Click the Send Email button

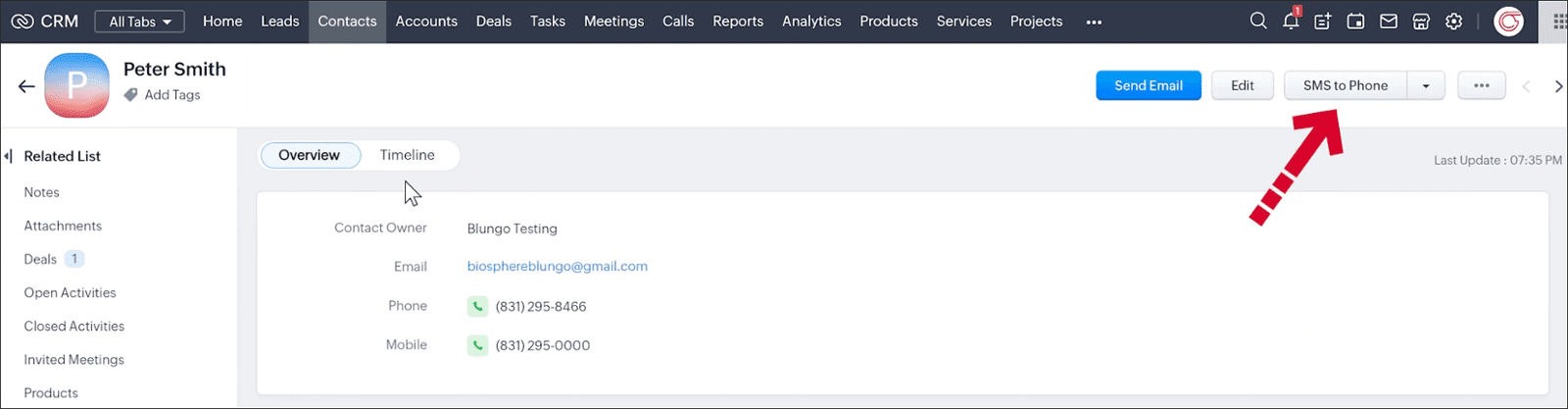click(x=1149, y=85)
